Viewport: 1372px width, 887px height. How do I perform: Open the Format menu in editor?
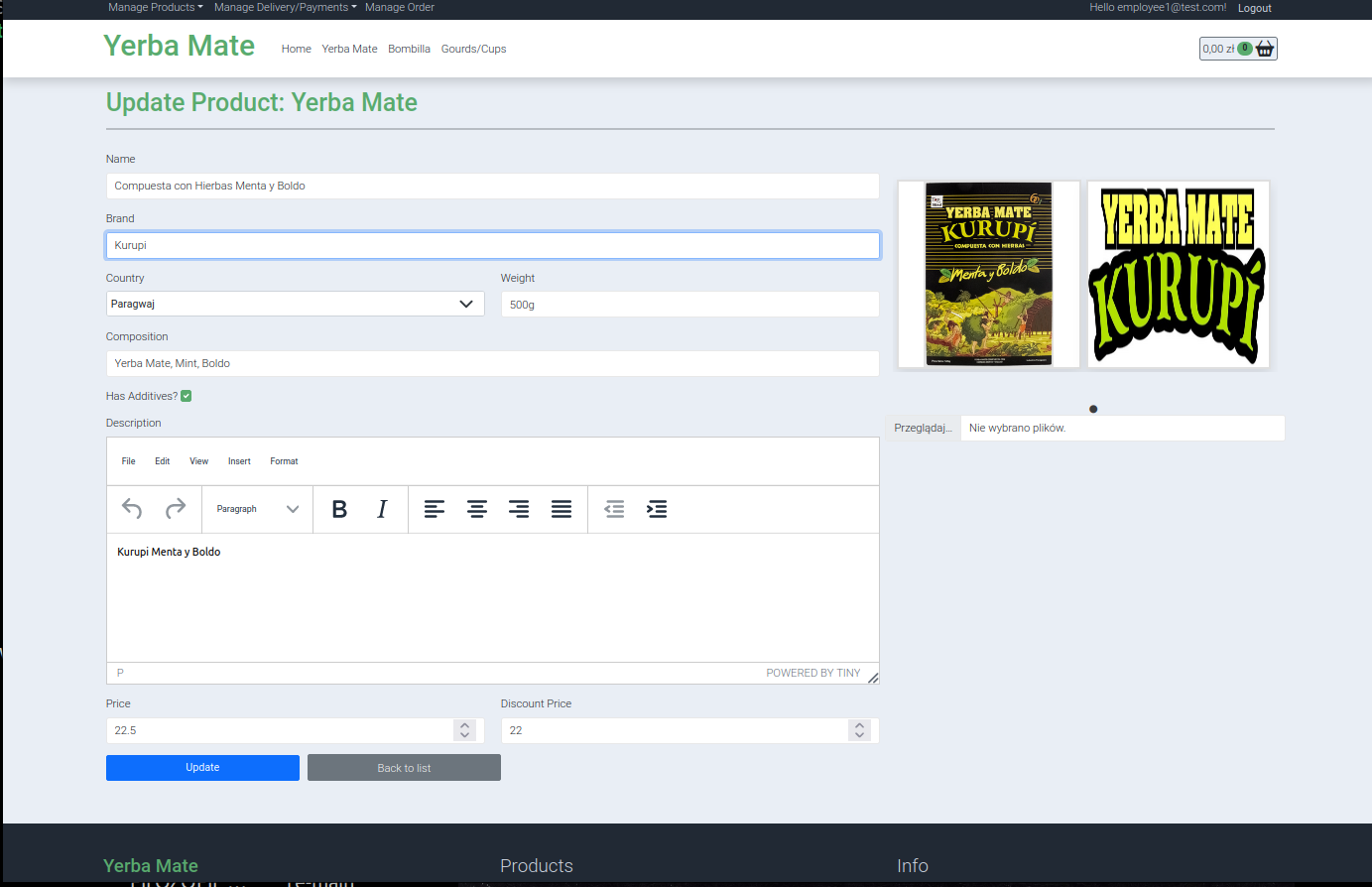pos(284,461)
